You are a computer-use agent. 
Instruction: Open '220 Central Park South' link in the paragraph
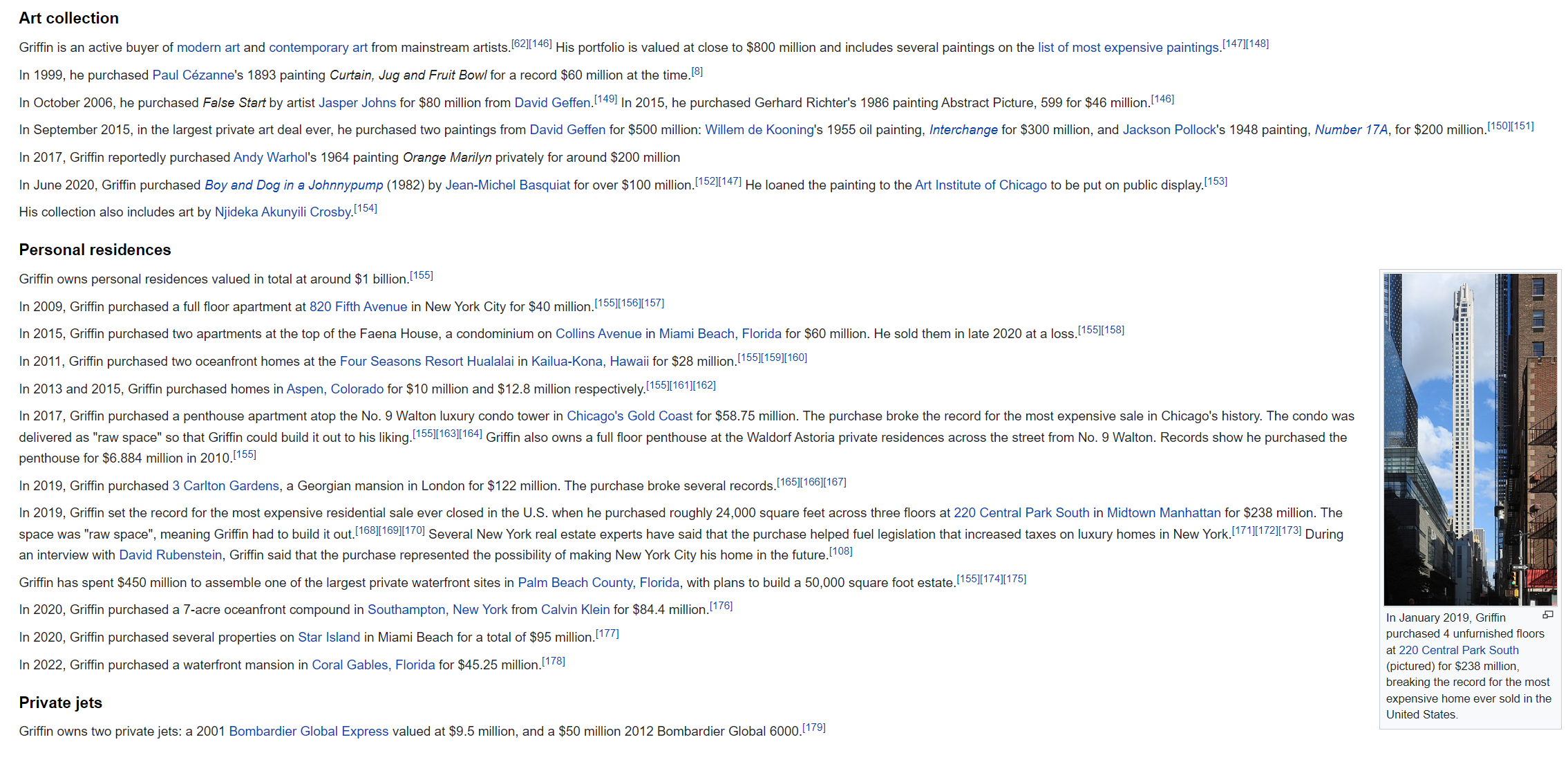(x=1021, y=513)
